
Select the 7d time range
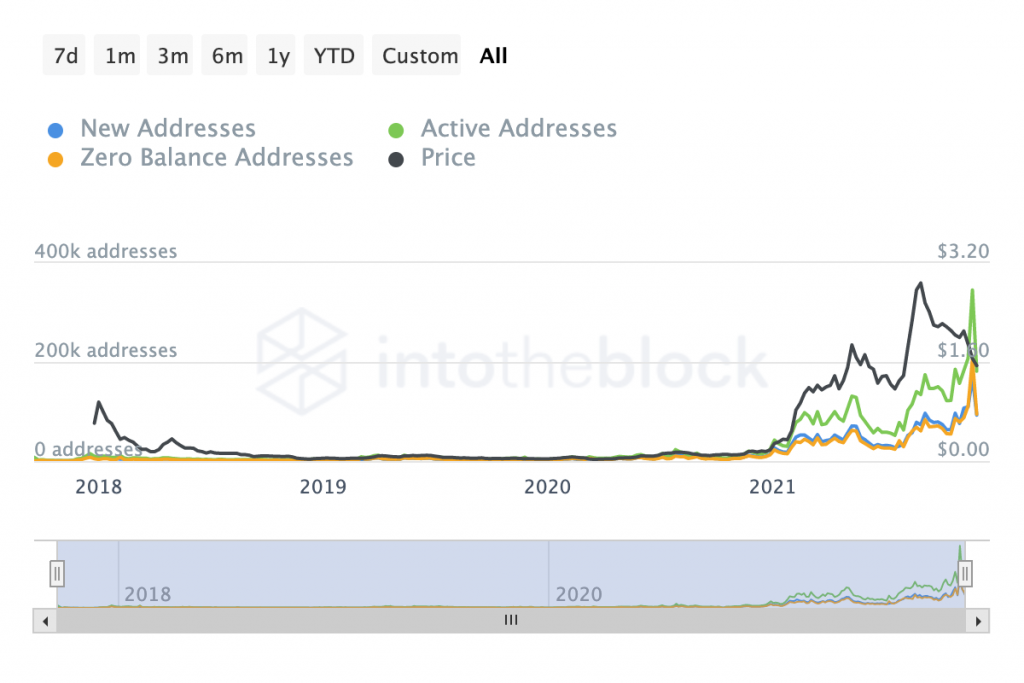coord(65,56)
